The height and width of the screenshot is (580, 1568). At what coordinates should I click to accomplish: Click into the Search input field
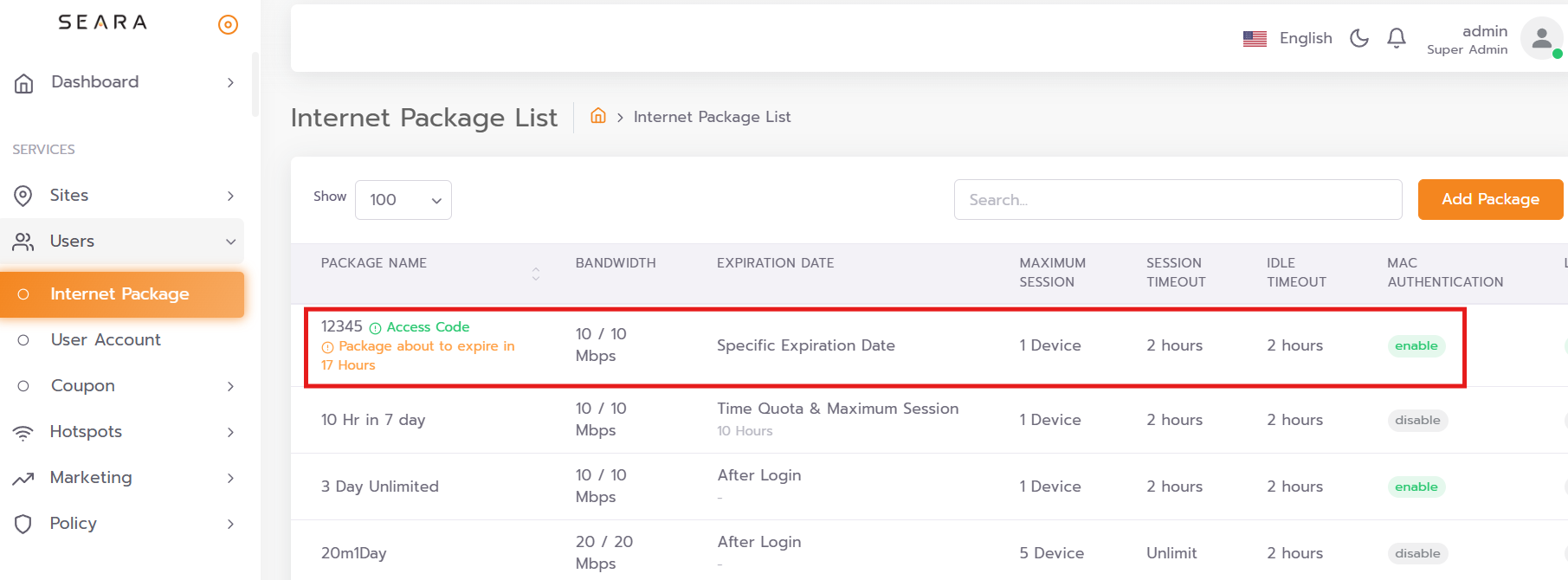click(x=1178, y=200)
